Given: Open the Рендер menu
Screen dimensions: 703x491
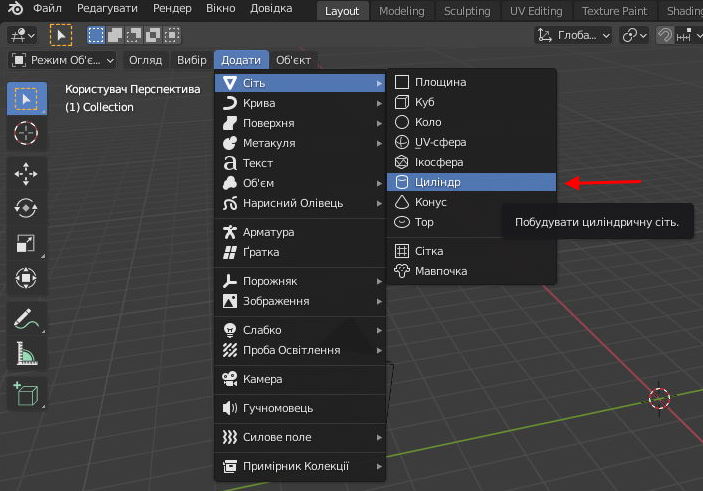Looking at the screenshot, I should tap(172, 9).
